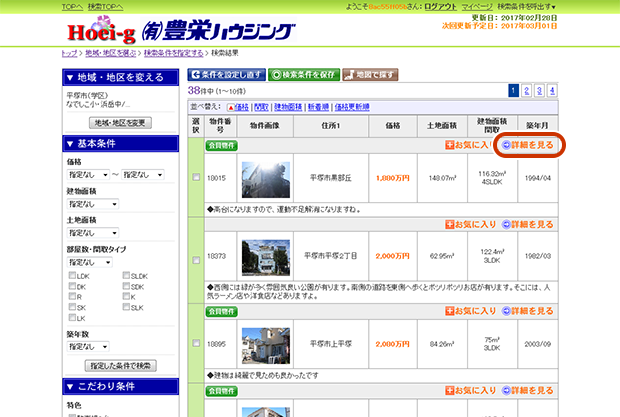The width and height of the screenshot is (620, 417).
Task: Add property 10373 to お気に入り
Action: [471, 225]
